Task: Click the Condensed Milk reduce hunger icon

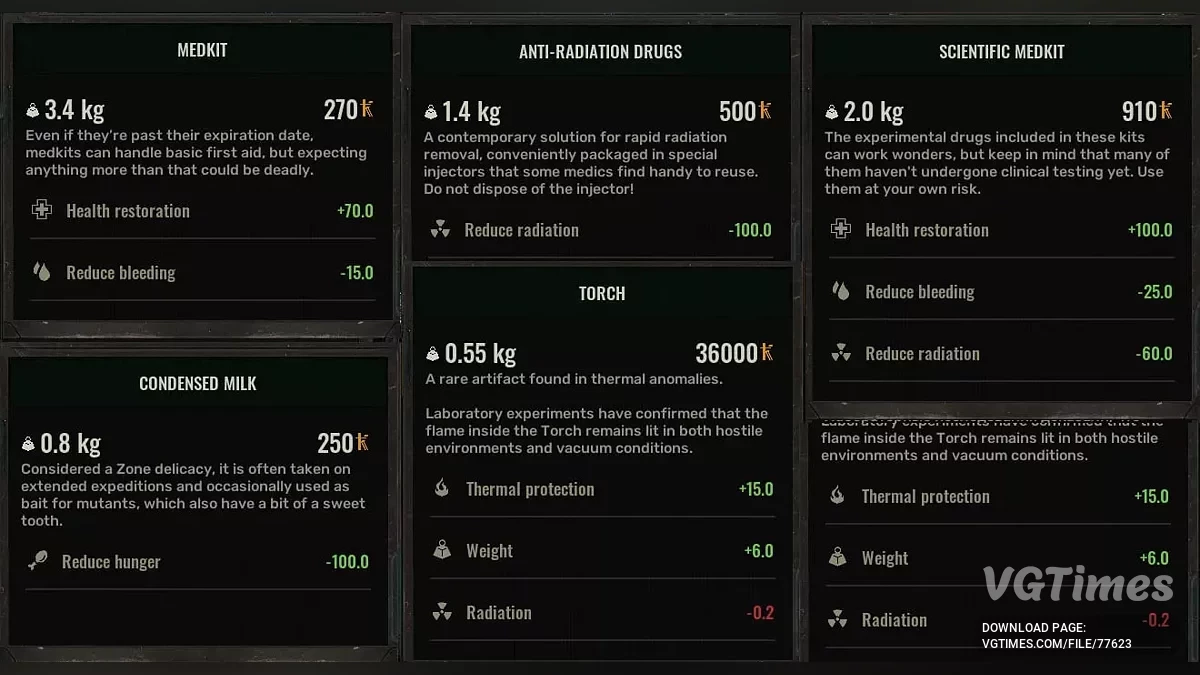Action: (x=38, y=562)
